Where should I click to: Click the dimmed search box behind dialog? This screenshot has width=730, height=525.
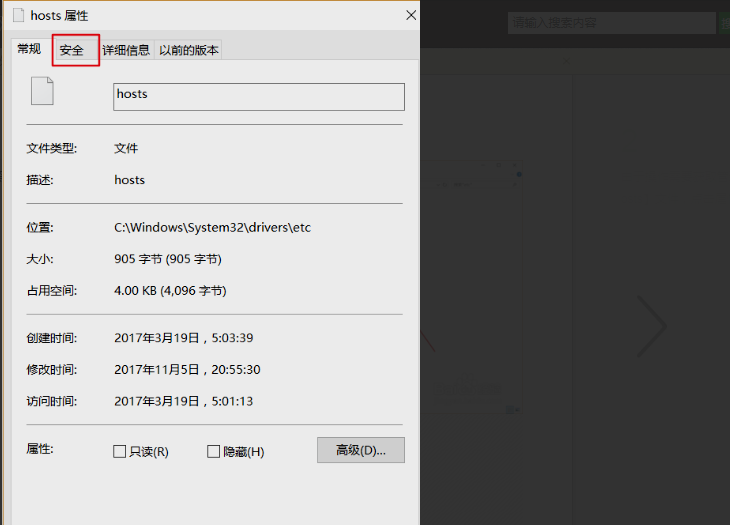pos(610,22)
